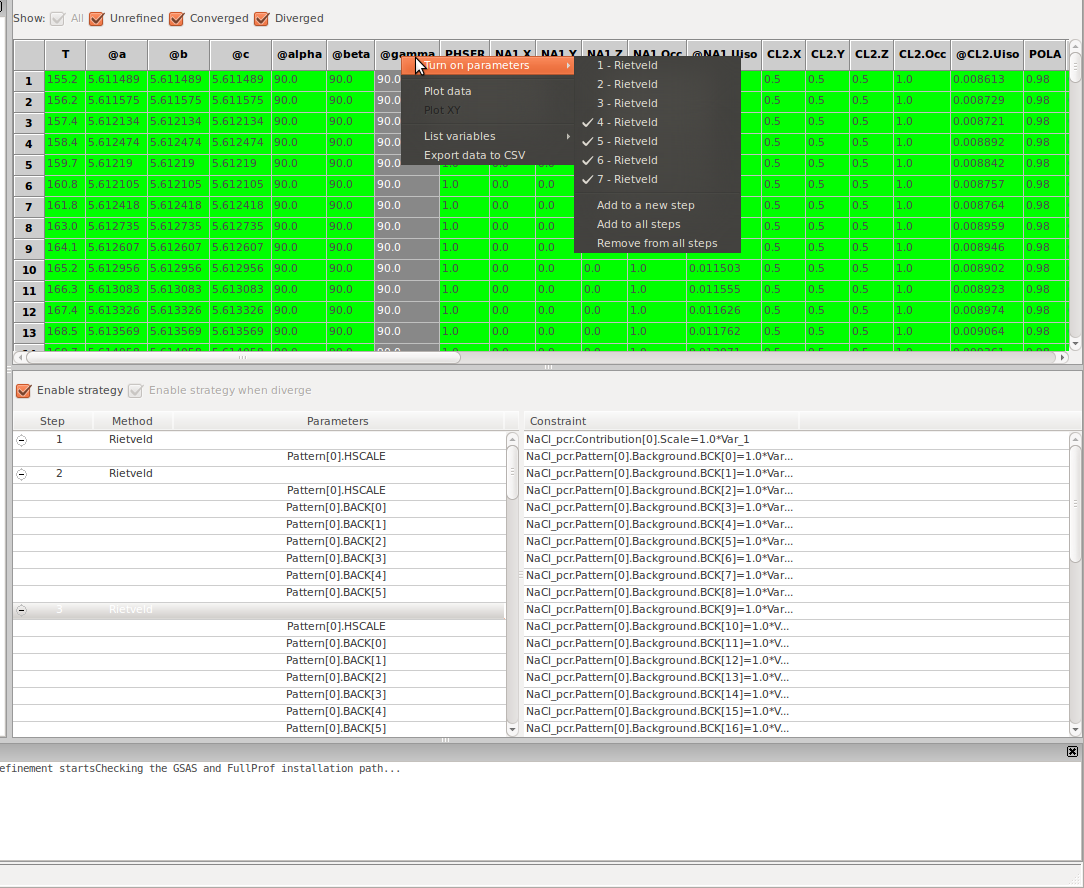The width and height of the screenshot is (1084, 888).
Task: Click strategy list scrollbar down arrow
Action: click(512, 729)
